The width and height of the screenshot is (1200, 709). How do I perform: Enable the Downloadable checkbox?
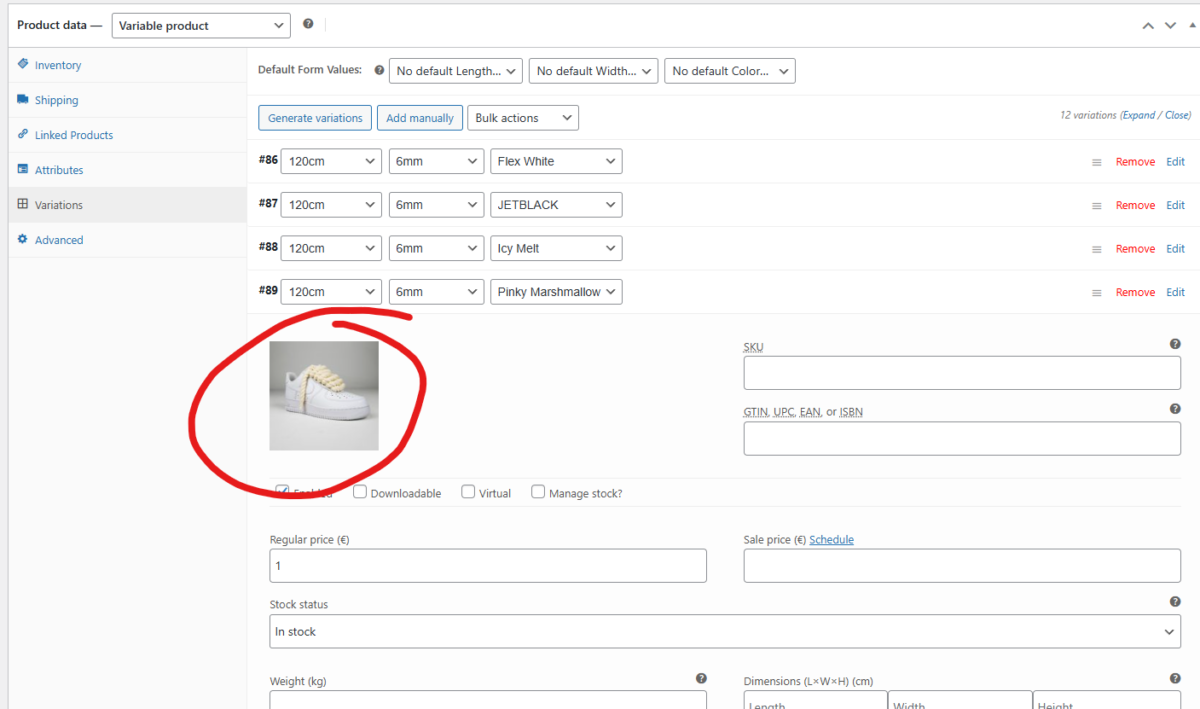pyautogui.click(x=360, y=492)
